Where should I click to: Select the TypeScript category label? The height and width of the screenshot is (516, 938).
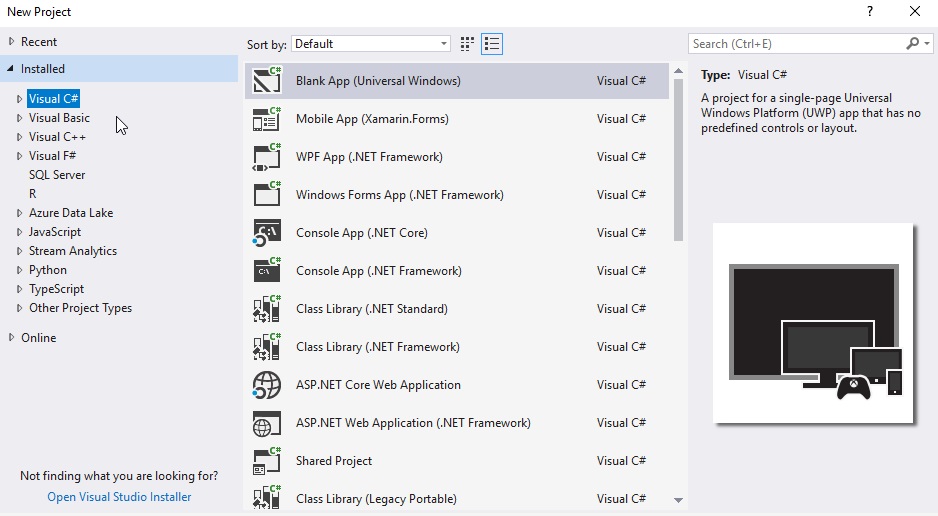[56, 289]
